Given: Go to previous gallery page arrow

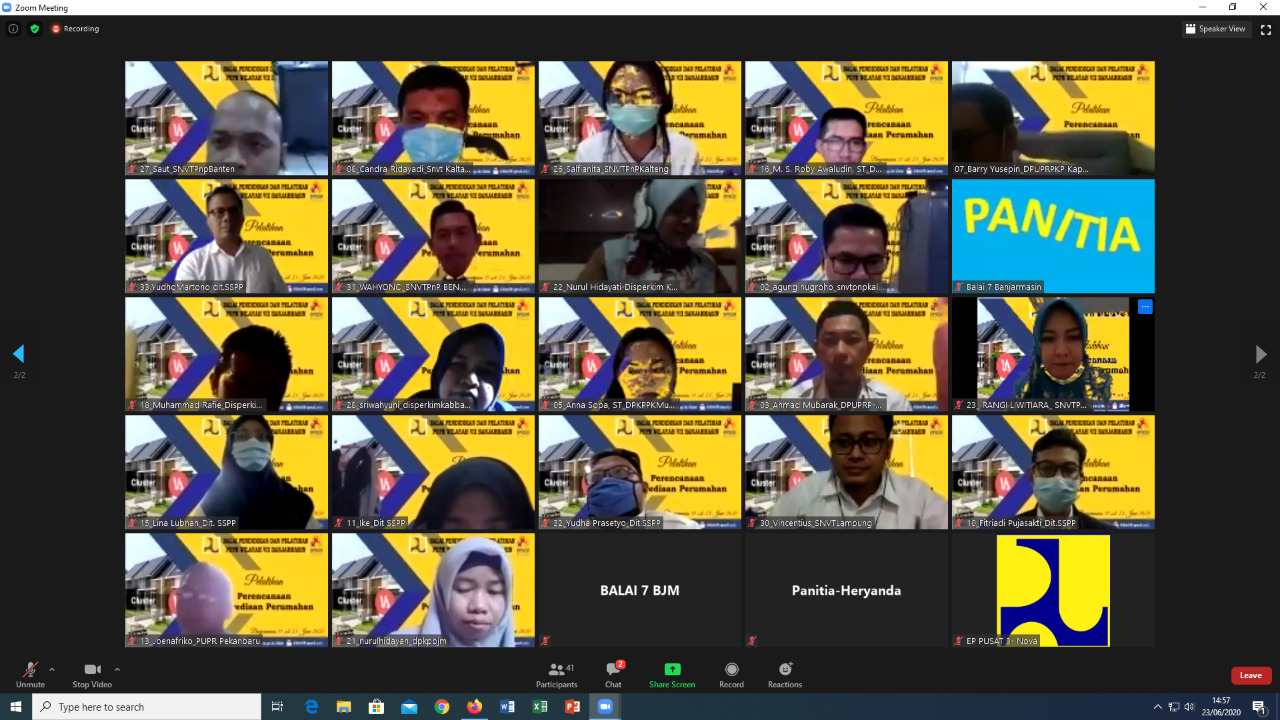Looking at the screenshot, I should [18, 354].
